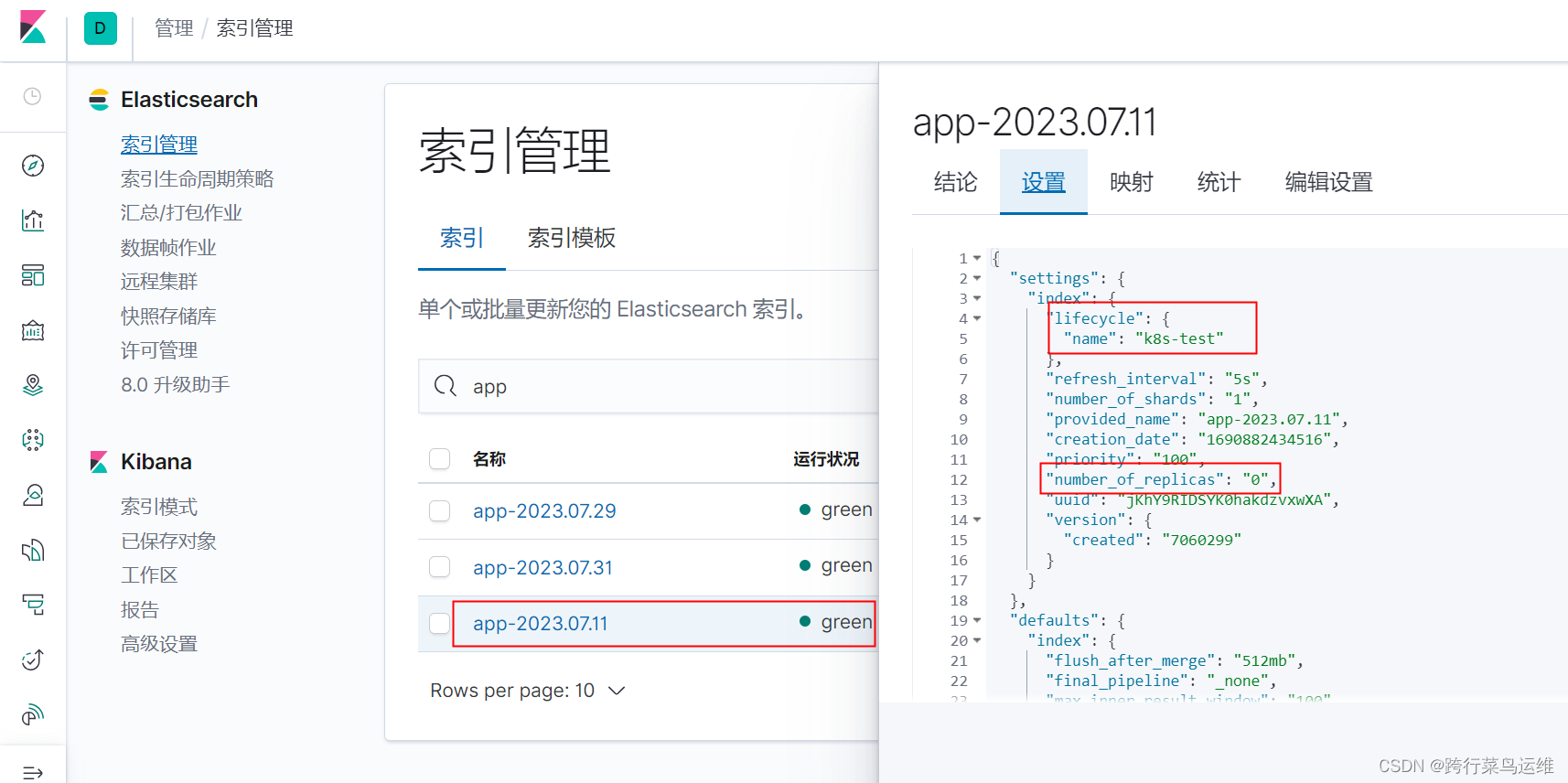Check the app-2023.07.31 row checkbox
This screenshot has height=783, width=1568.
pos(440,567)
